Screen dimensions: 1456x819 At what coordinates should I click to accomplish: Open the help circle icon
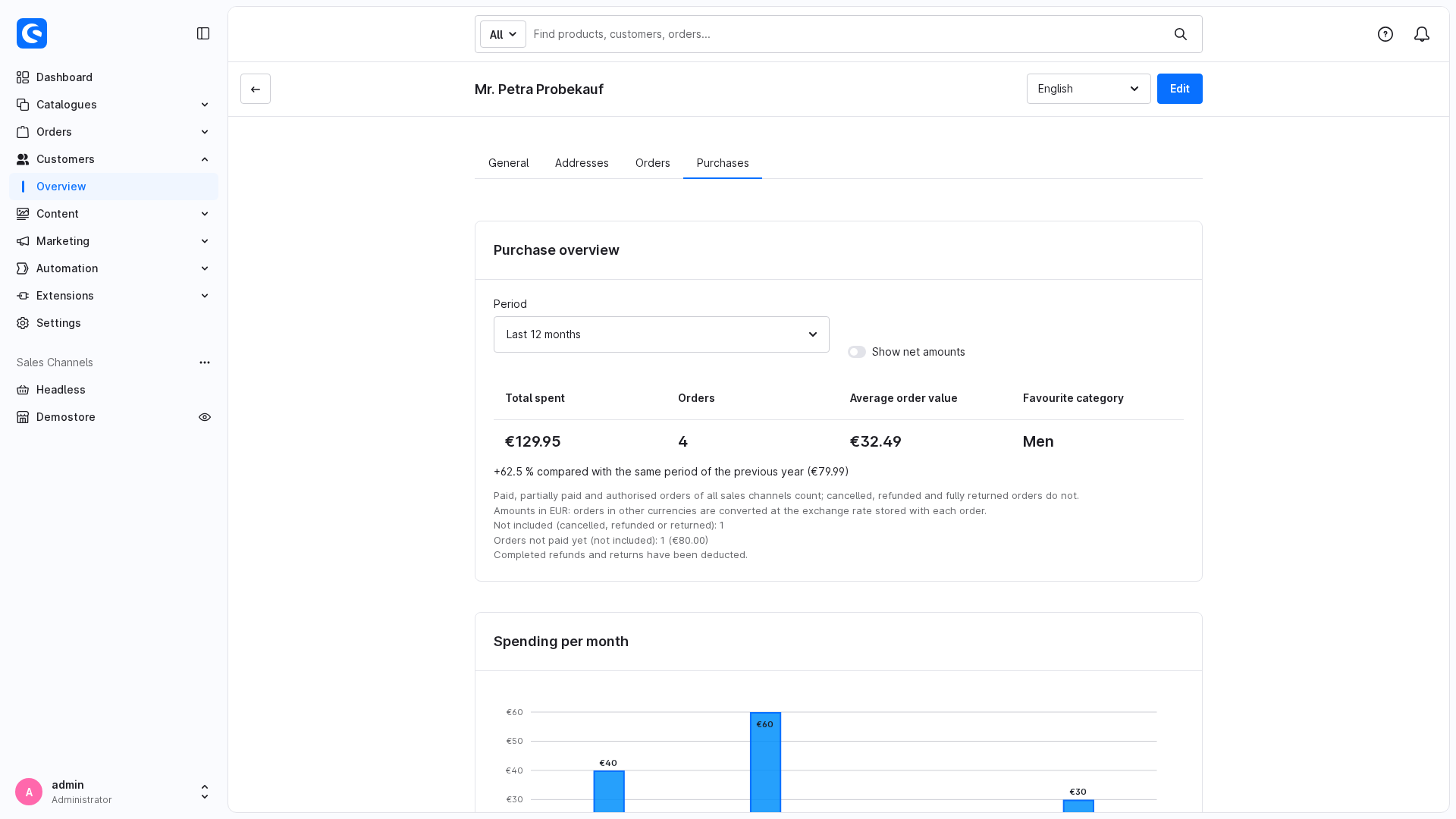click(1385, 34)
